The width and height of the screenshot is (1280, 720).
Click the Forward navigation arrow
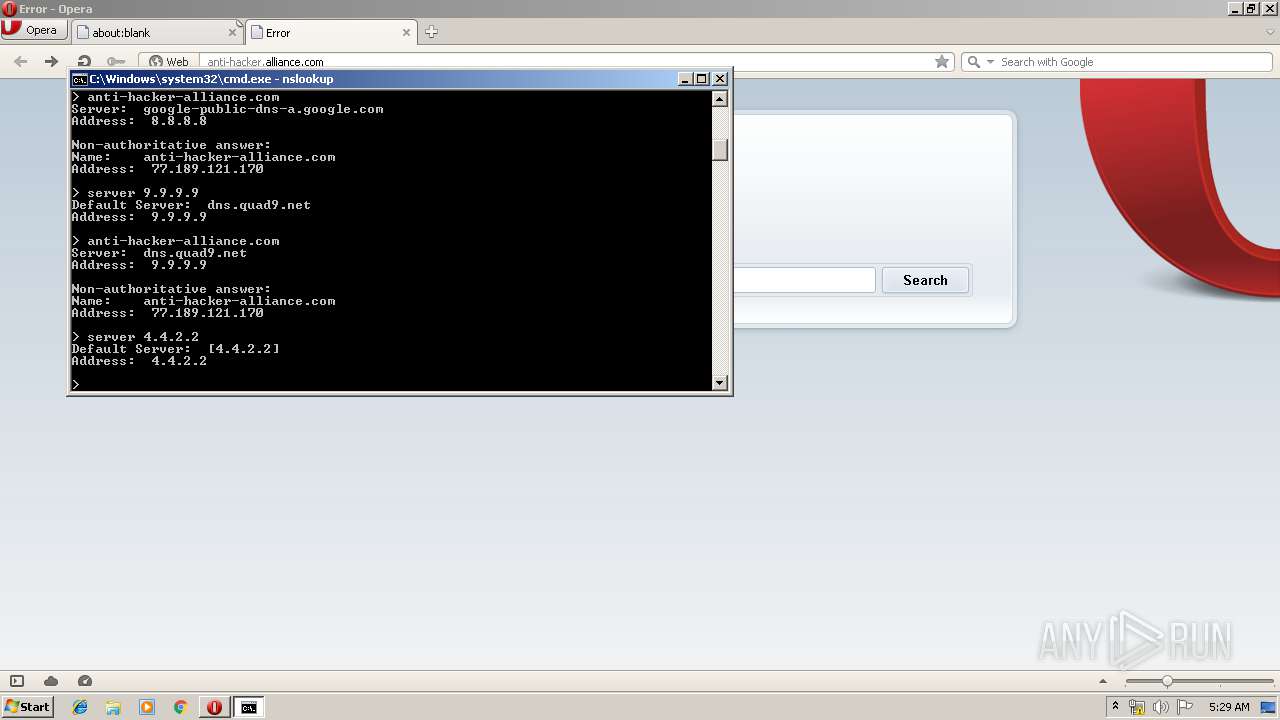pyautogui.click(x=51, y=61)
